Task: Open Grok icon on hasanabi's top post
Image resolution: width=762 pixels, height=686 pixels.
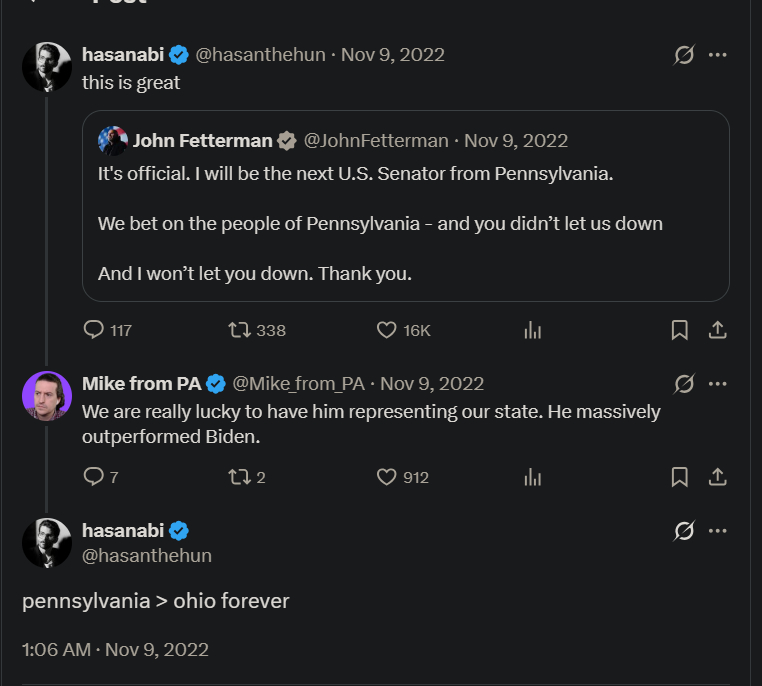Action: coord(684,55)
